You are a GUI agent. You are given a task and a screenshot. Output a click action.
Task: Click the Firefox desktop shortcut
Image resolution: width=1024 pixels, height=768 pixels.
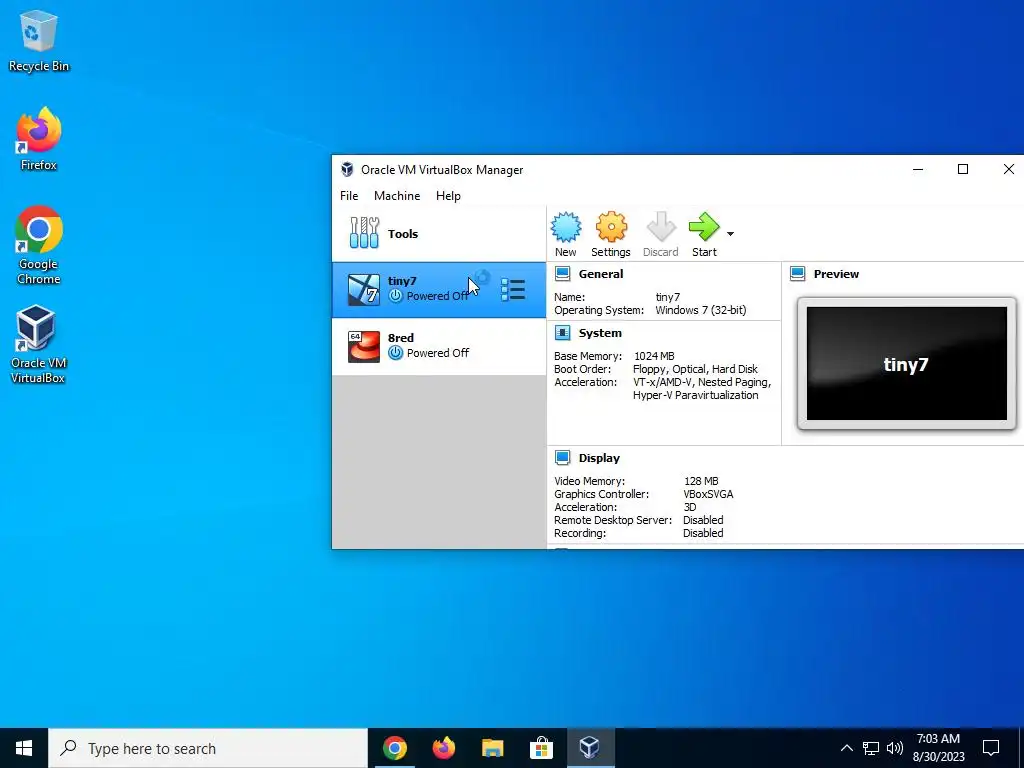[39, 139]
